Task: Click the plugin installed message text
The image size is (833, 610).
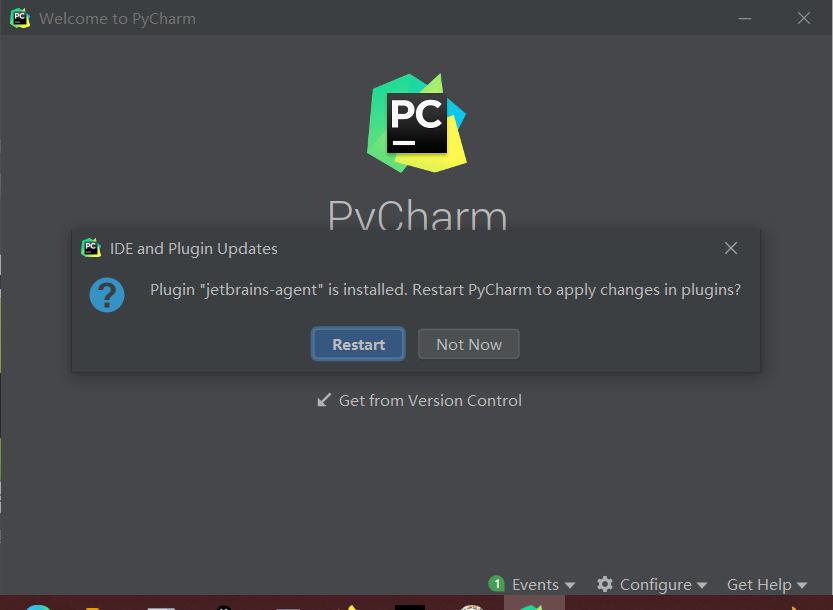Action: coord(445,290)
